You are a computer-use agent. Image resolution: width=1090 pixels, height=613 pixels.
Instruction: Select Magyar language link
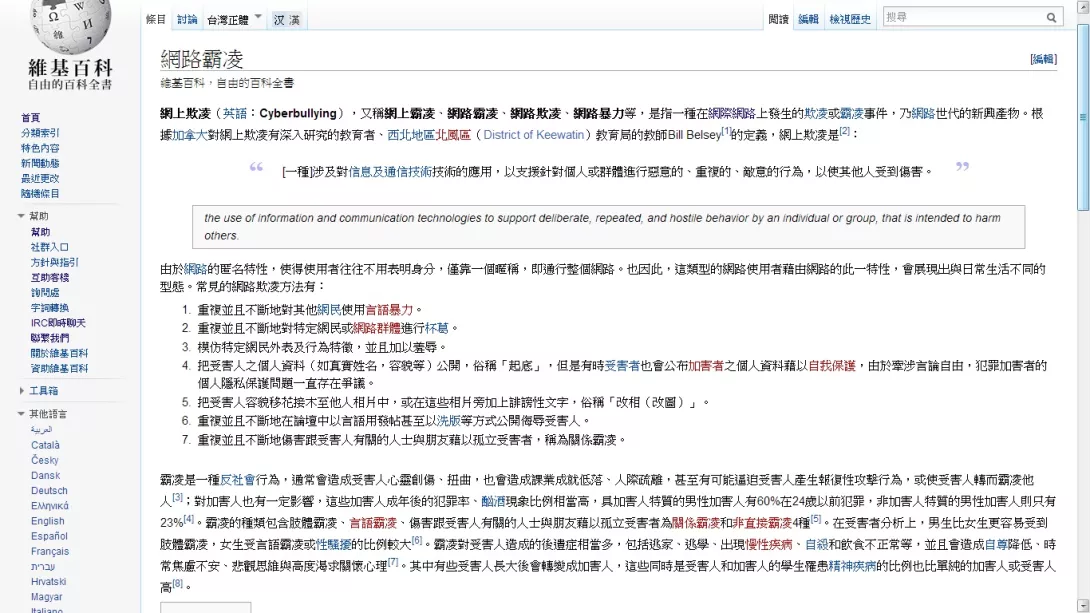click(47, 597)
